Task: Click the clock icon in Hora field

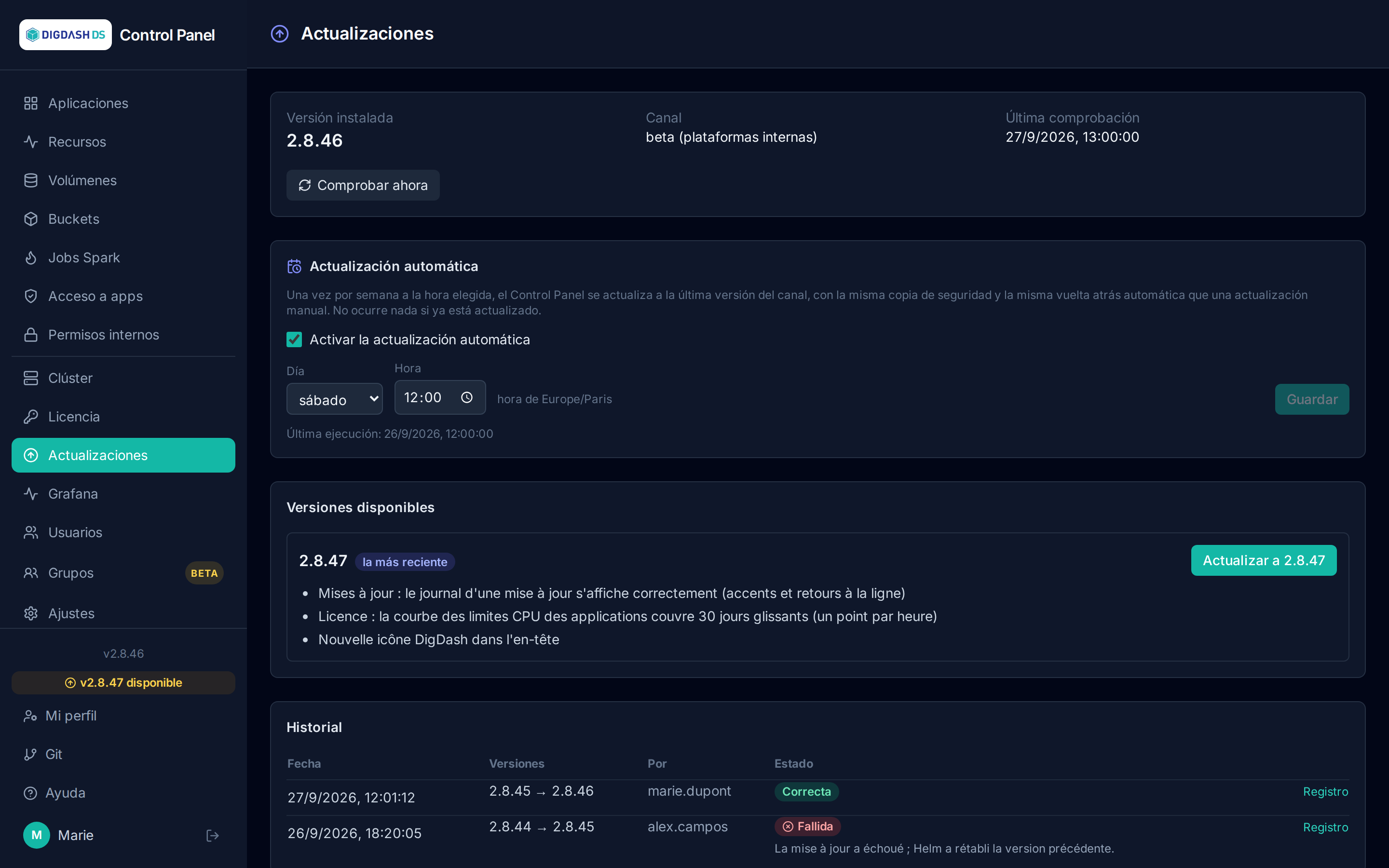Action: tap(467, 397)
